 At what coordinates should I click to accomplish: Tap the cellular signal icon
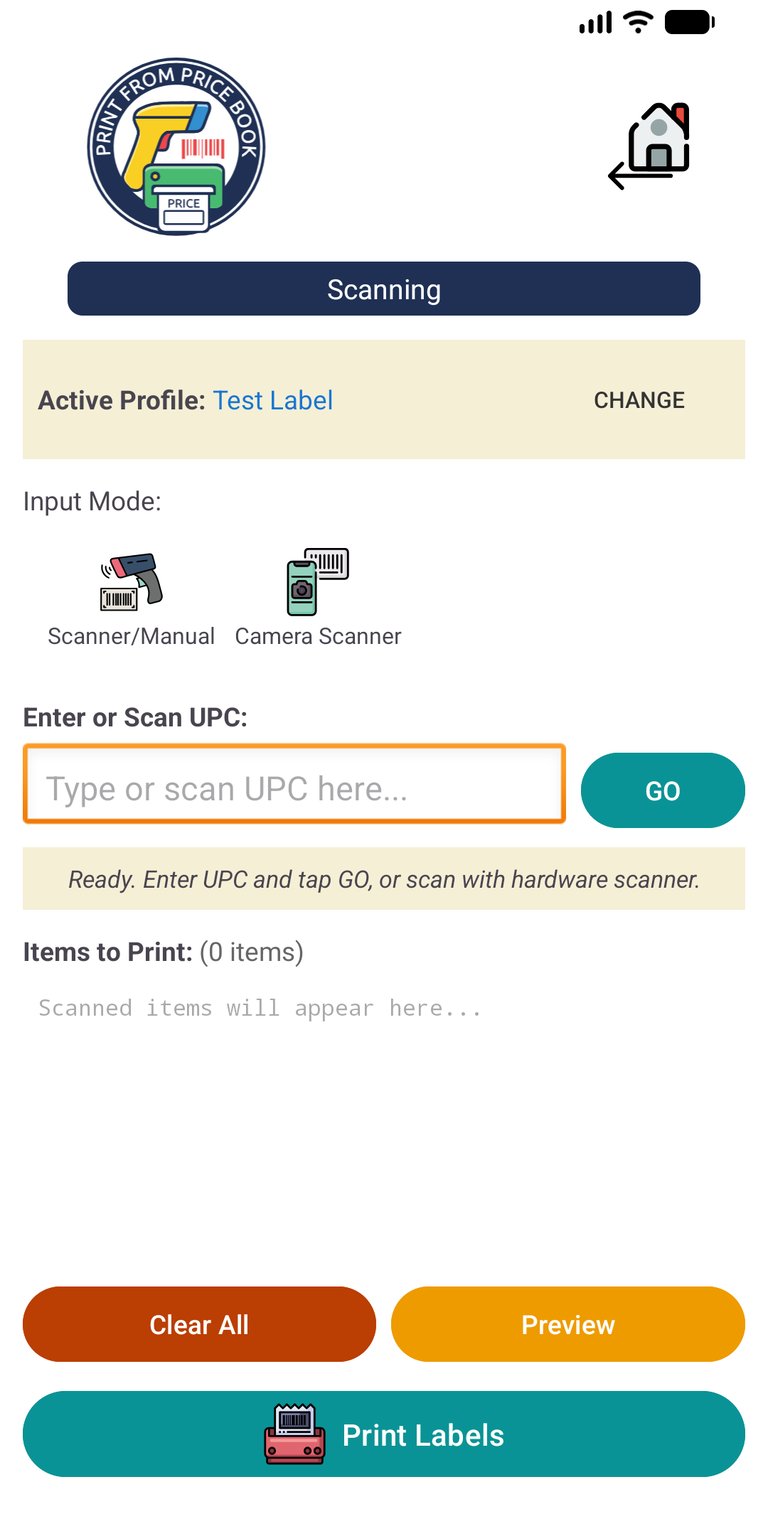(x=595, y=22)
